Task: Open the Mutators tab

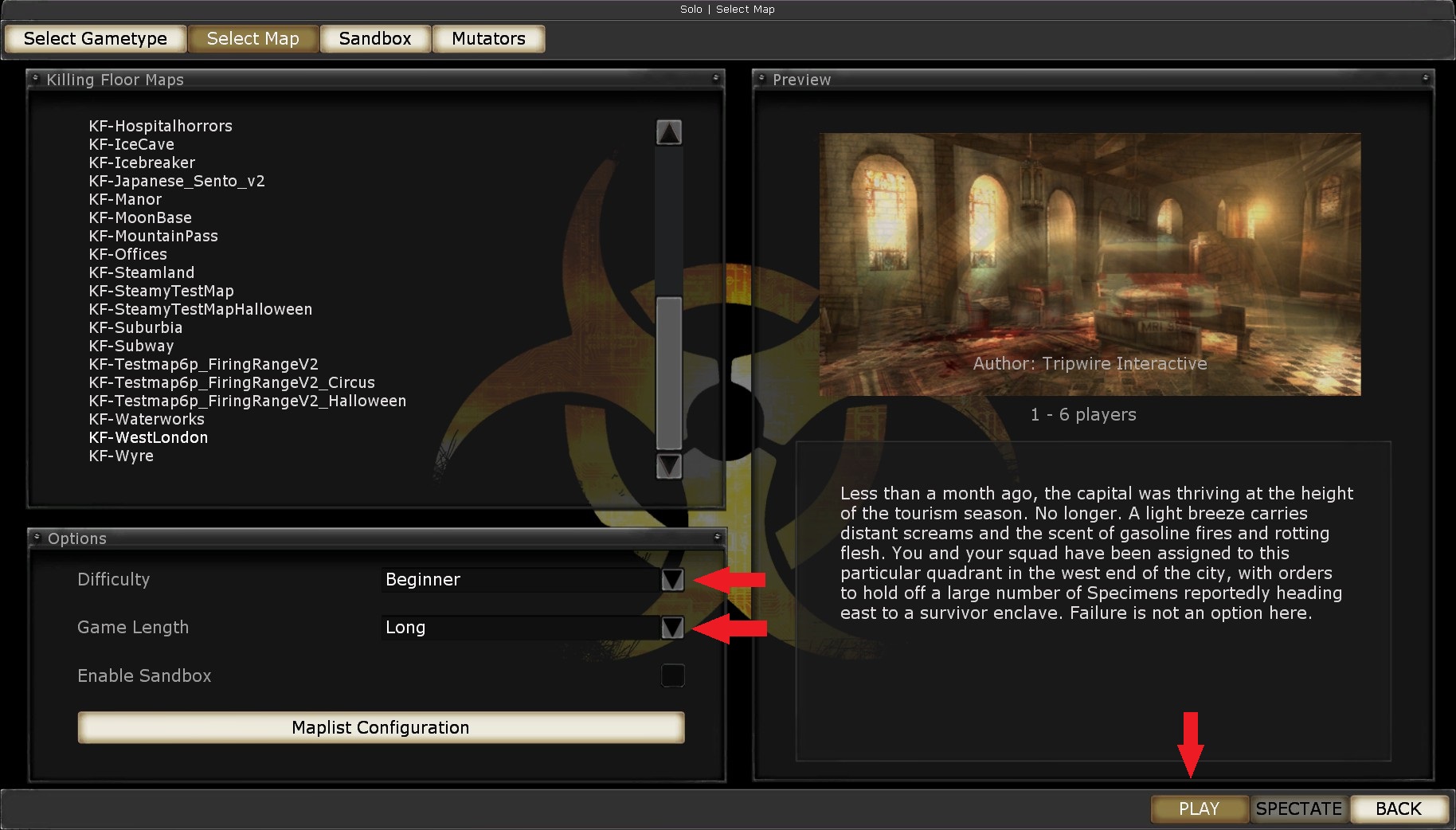Action: tap(488, 39)
